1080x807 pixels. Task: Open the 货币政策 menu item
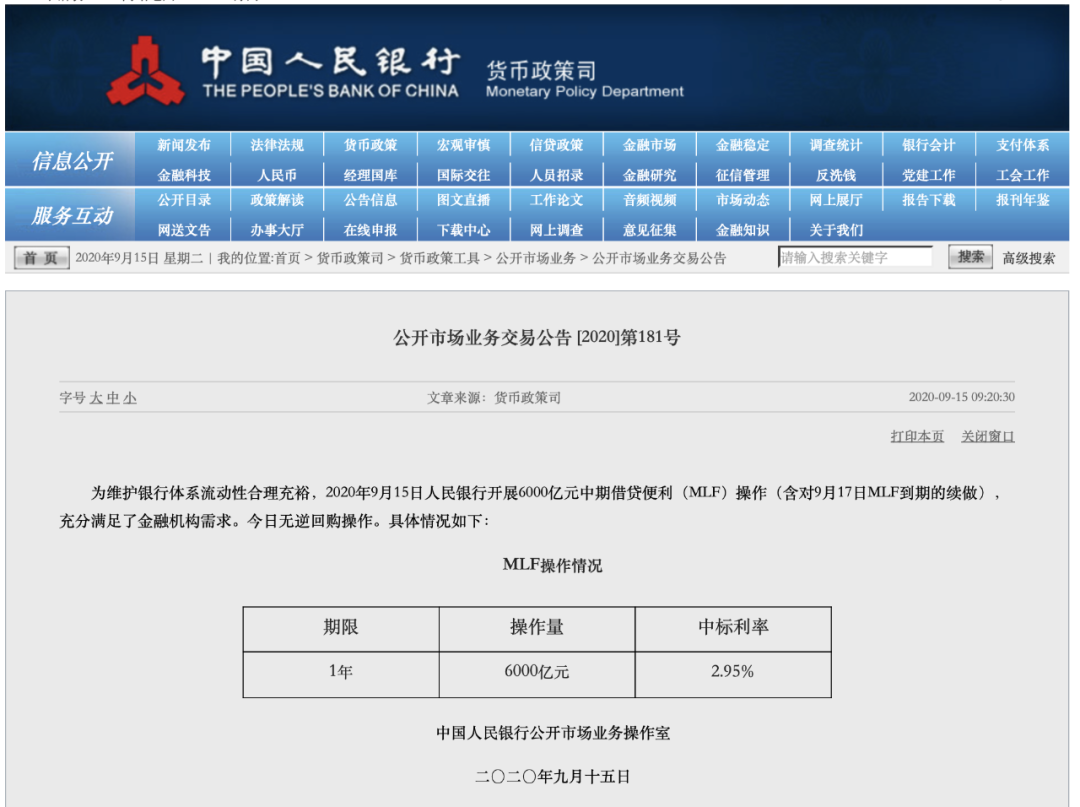pos(370,145)
